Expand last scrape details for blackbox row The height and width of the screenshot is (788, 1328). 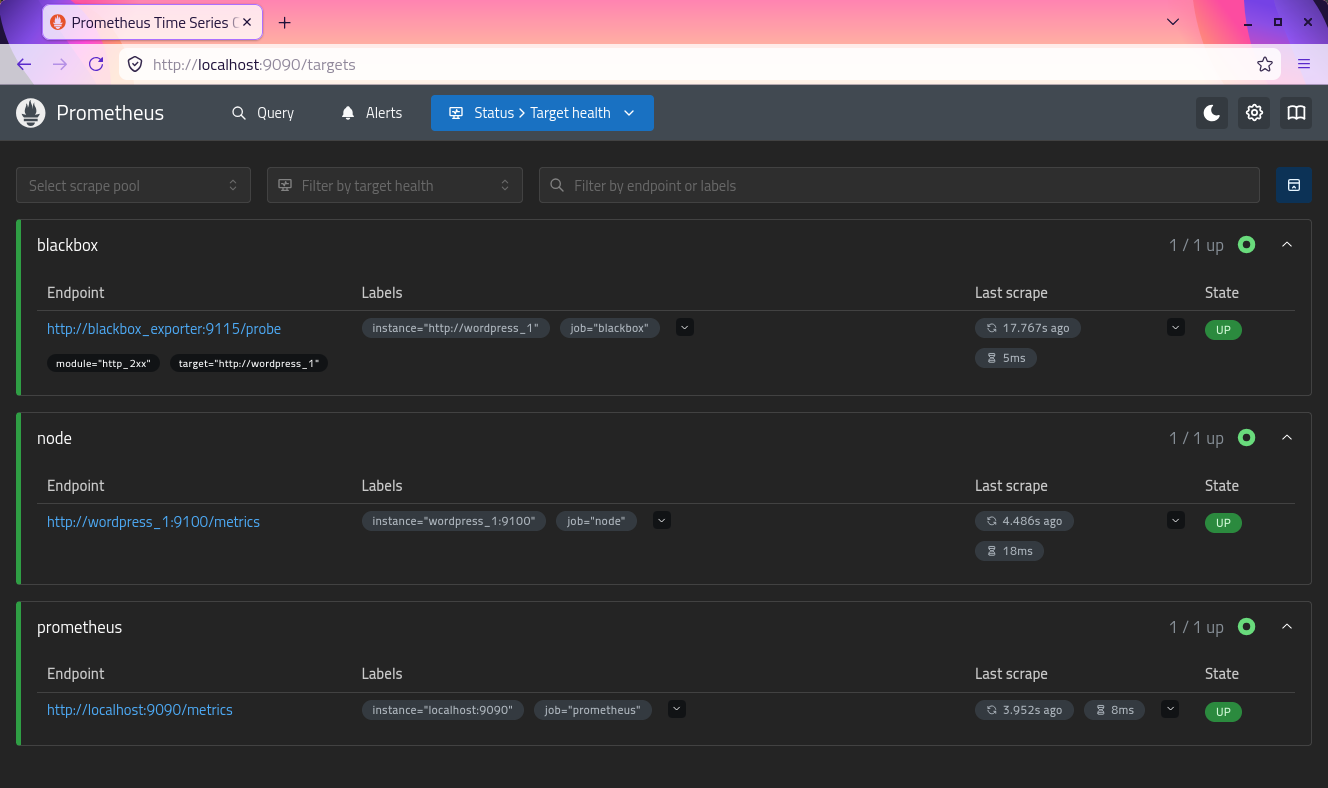[1176, 327]
